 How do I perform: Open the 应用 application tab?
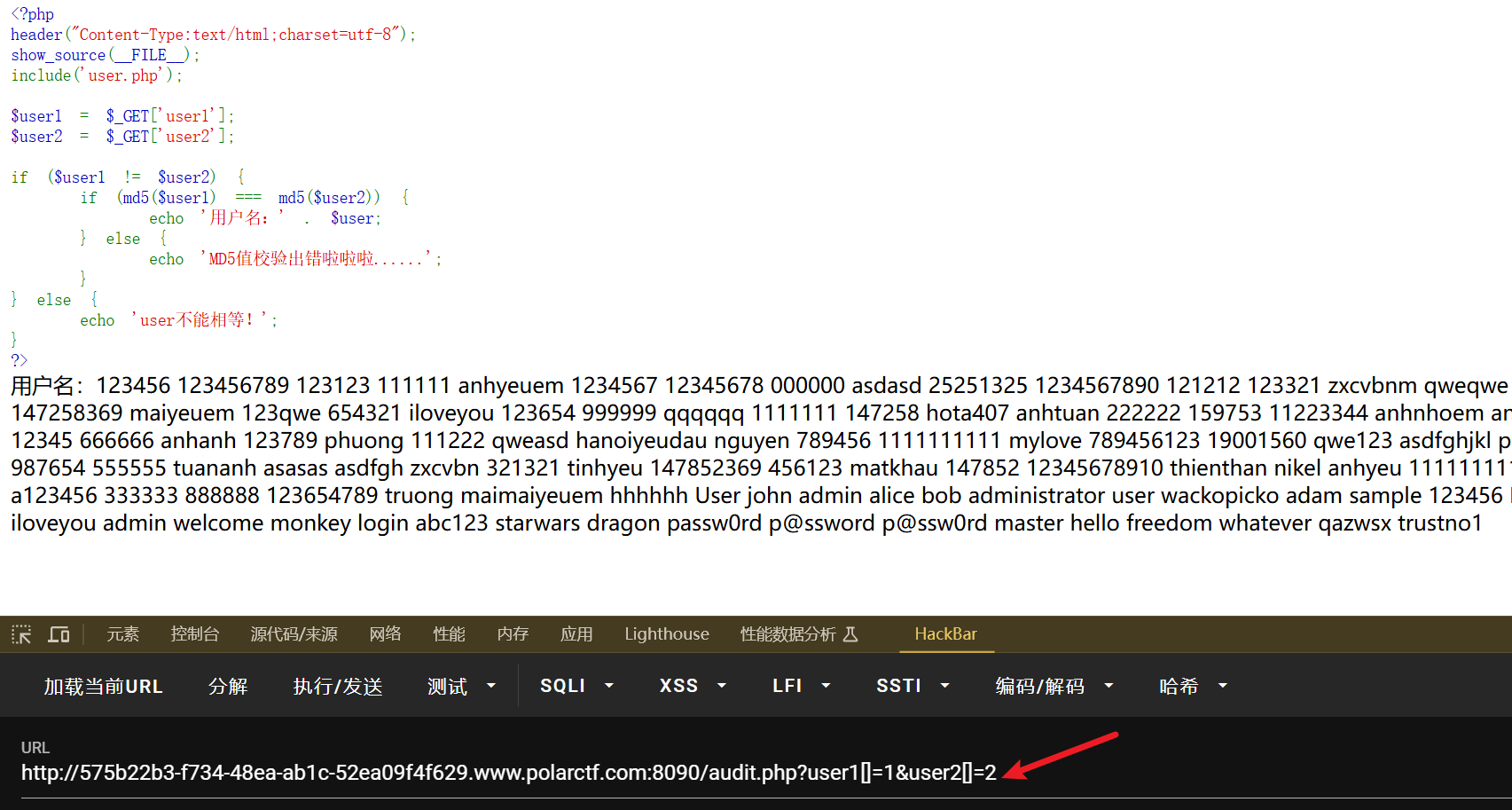(576, 634)
